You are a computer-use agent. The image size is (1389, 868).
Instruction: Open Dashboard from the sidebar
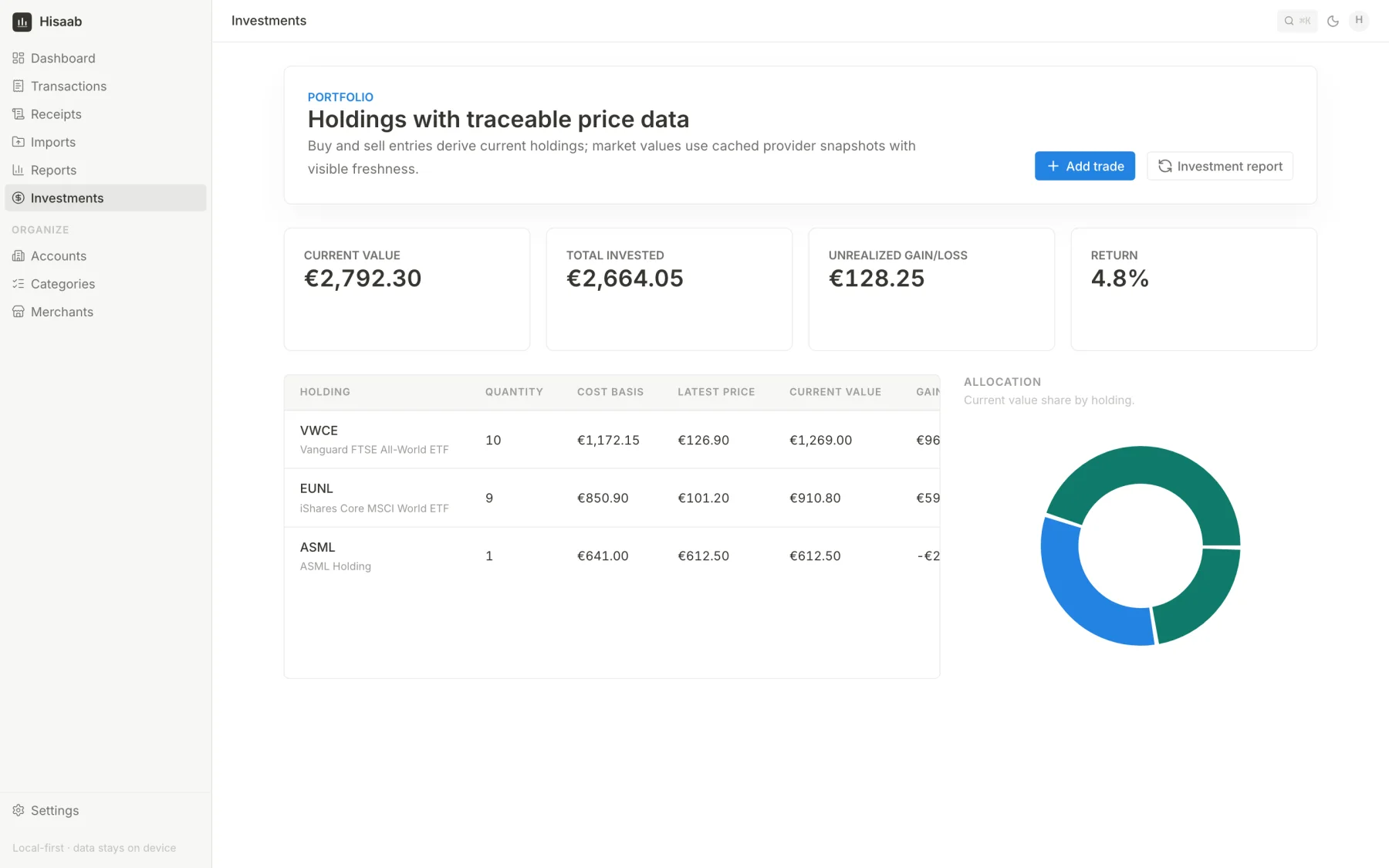(106, 58)
